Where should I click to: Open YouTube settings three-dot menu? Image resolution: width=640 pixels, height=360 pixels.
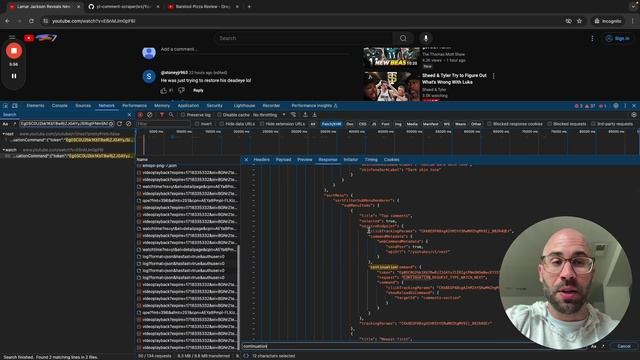click(x=592, y=38)
